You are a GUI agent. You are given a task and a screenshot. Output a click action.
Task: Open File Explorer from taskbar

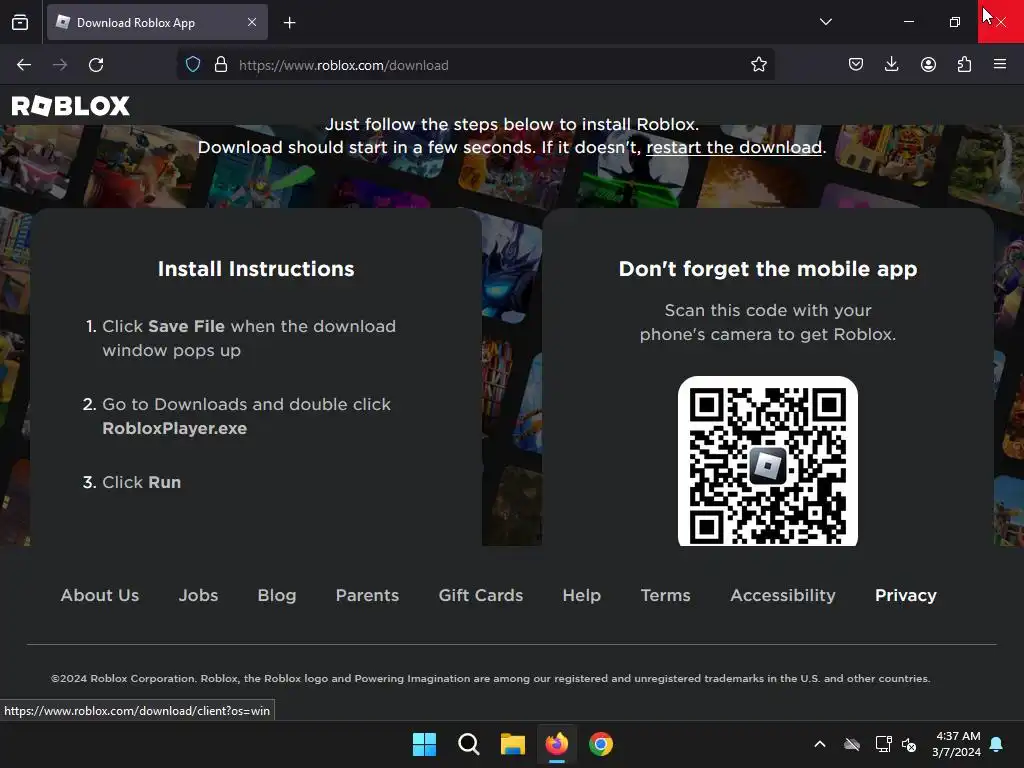tap(513, 744)
